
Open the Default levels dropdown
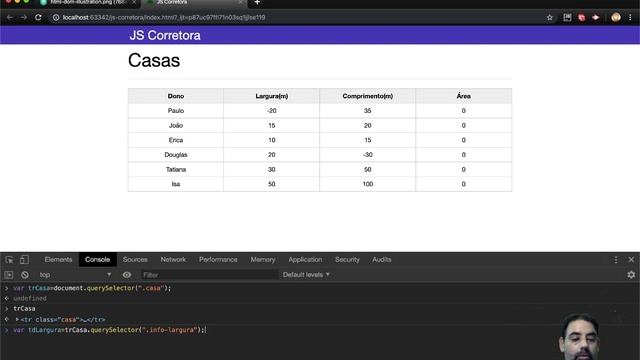tap(306, 275)
